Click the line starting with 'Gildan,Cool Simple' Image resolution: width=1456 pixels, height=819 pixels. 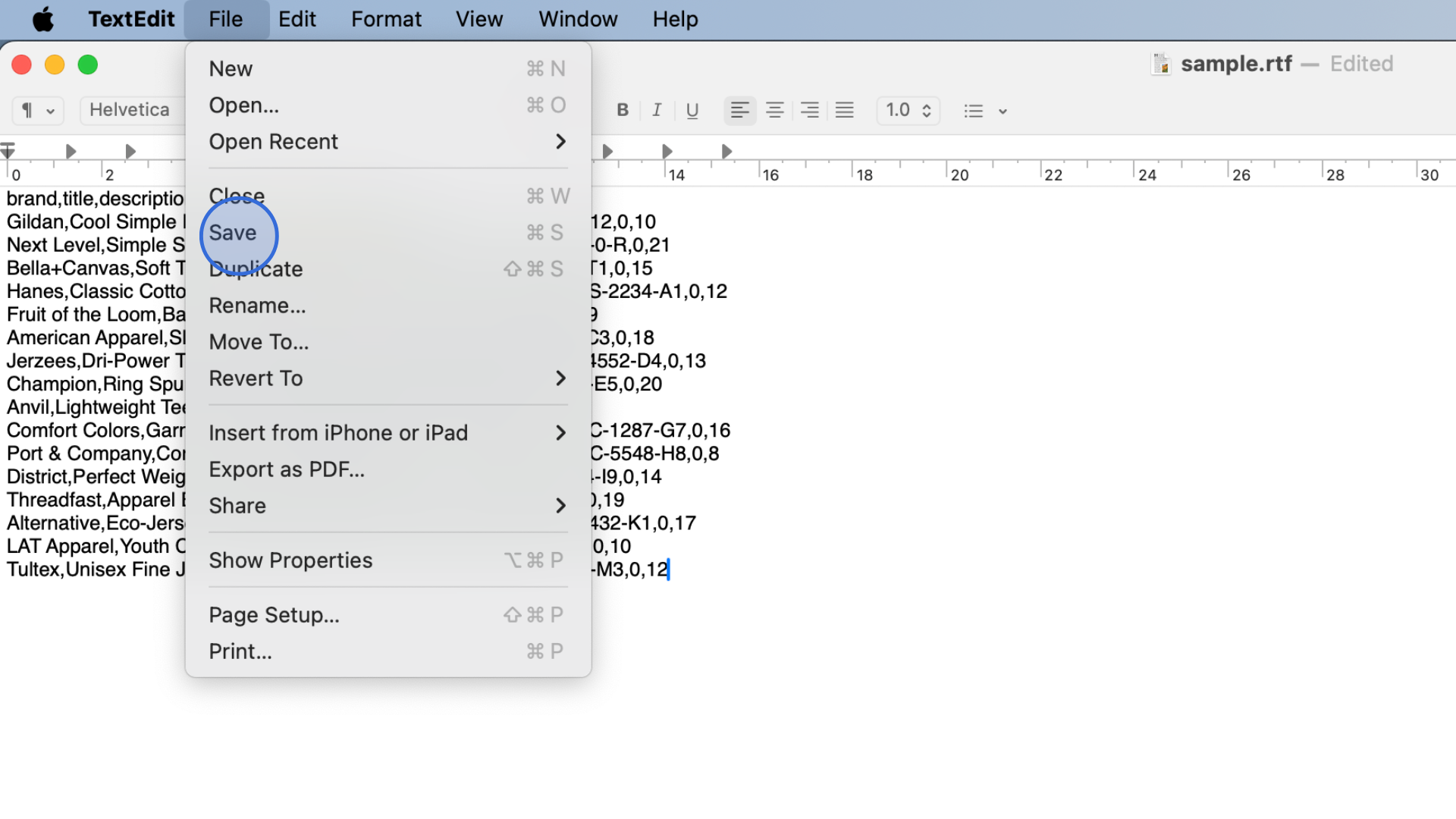(96, 222)
